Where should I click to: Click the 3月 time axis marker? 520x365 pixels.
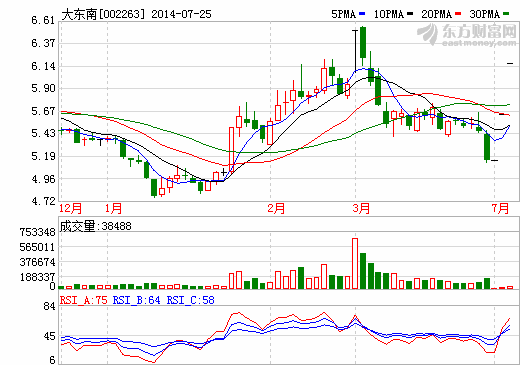pyautogui.click(x=361, y=209)
